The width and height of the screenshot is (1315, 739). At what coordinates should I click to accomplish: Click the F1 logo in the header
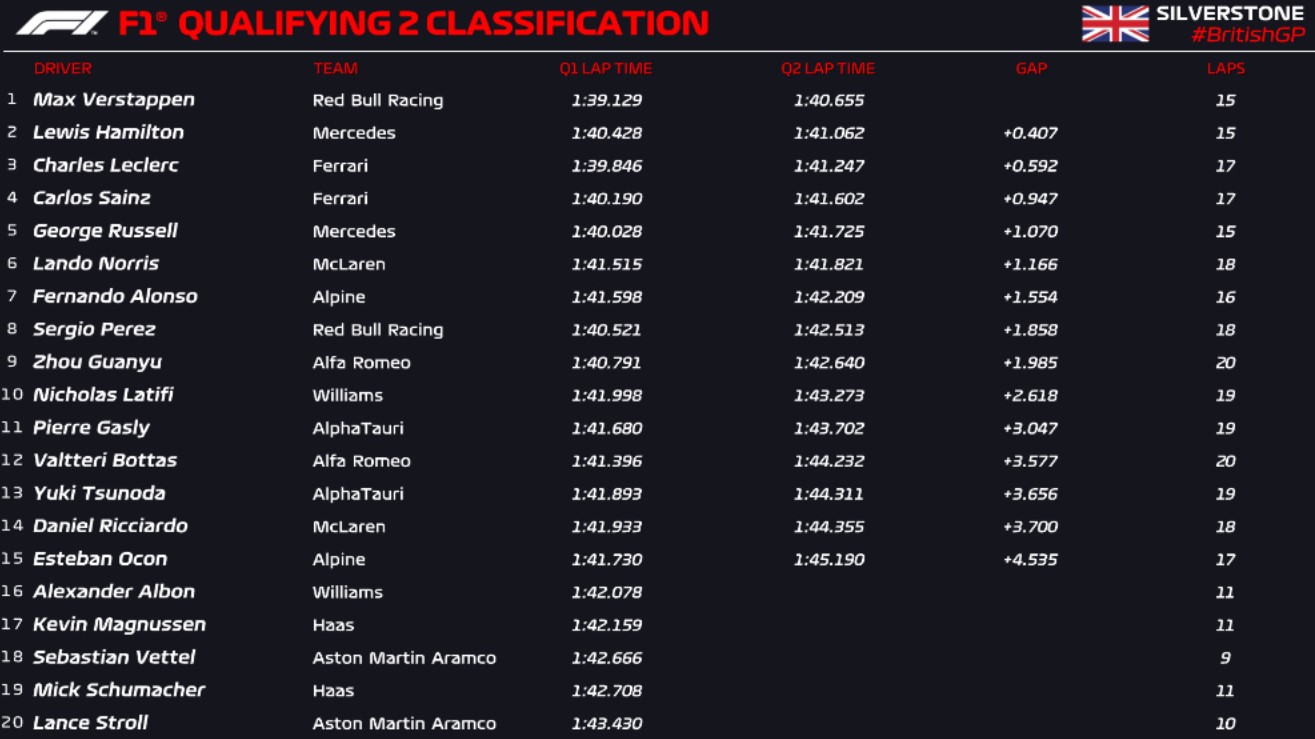click(x=62, y=23)
